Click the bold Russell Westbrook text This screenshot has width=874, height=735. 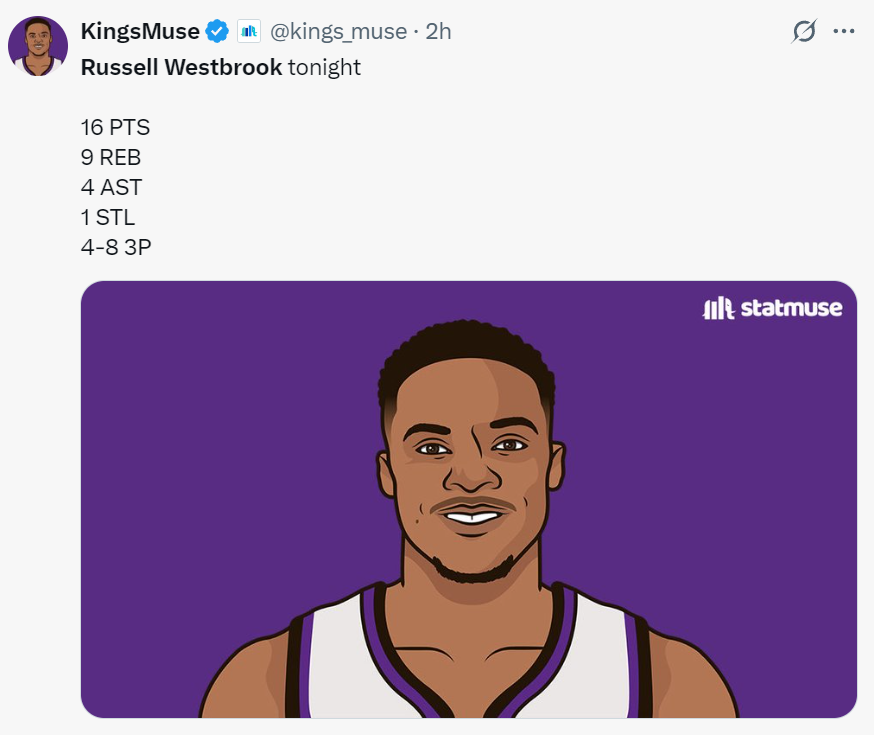(x=181, y=67)
